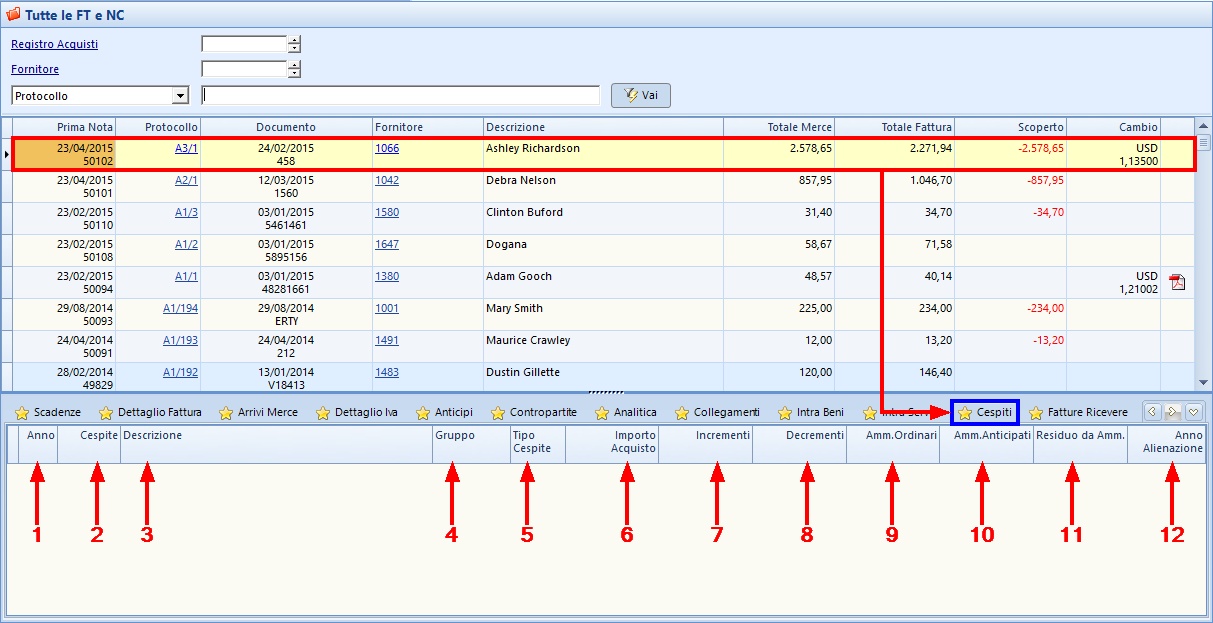Open the PDF attachment icon for Adam Gooch
This screenshot has height=623, width=1213.
pos(1177,282)
